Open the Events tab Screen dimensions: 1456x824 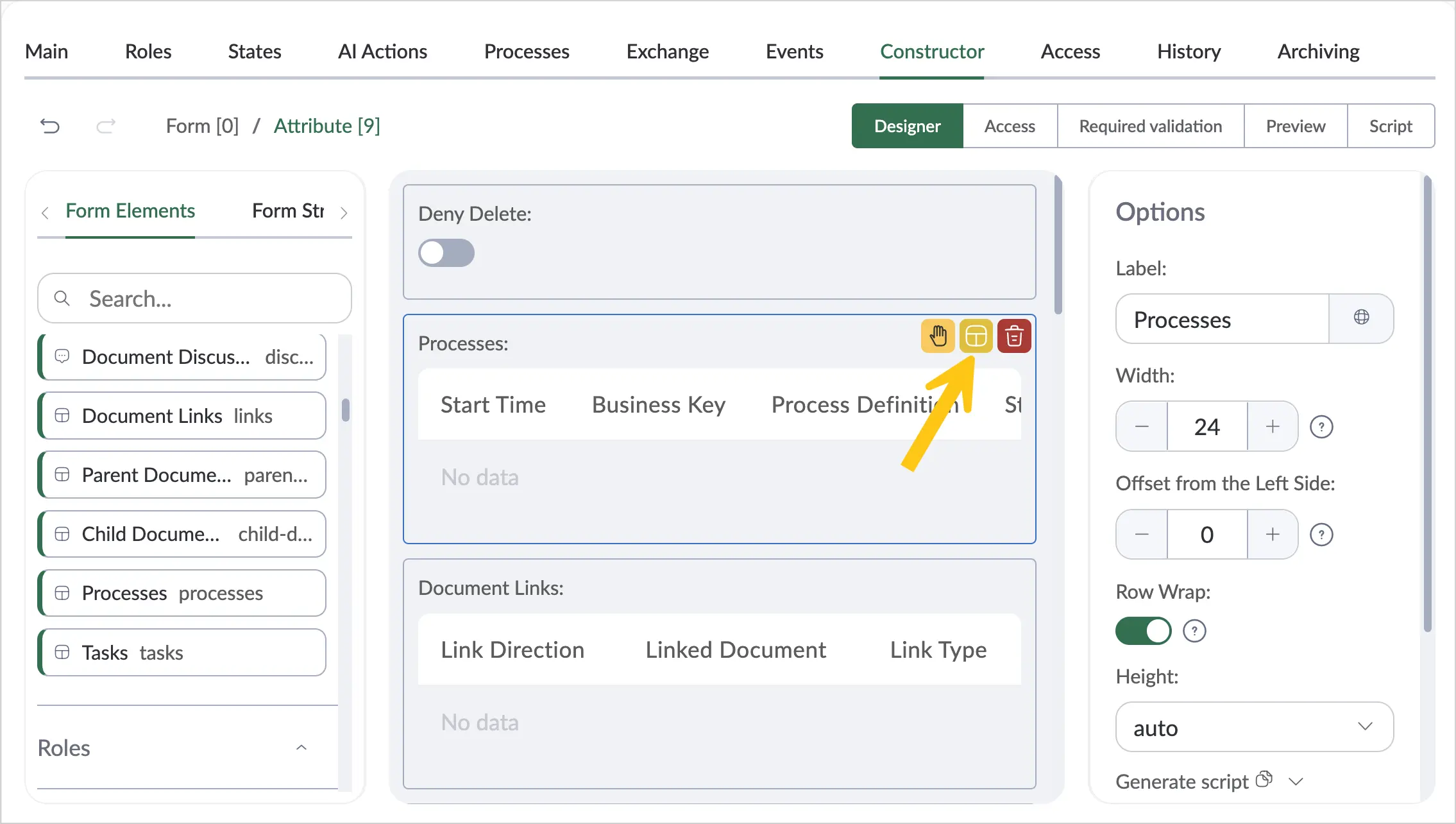[794, 51]
